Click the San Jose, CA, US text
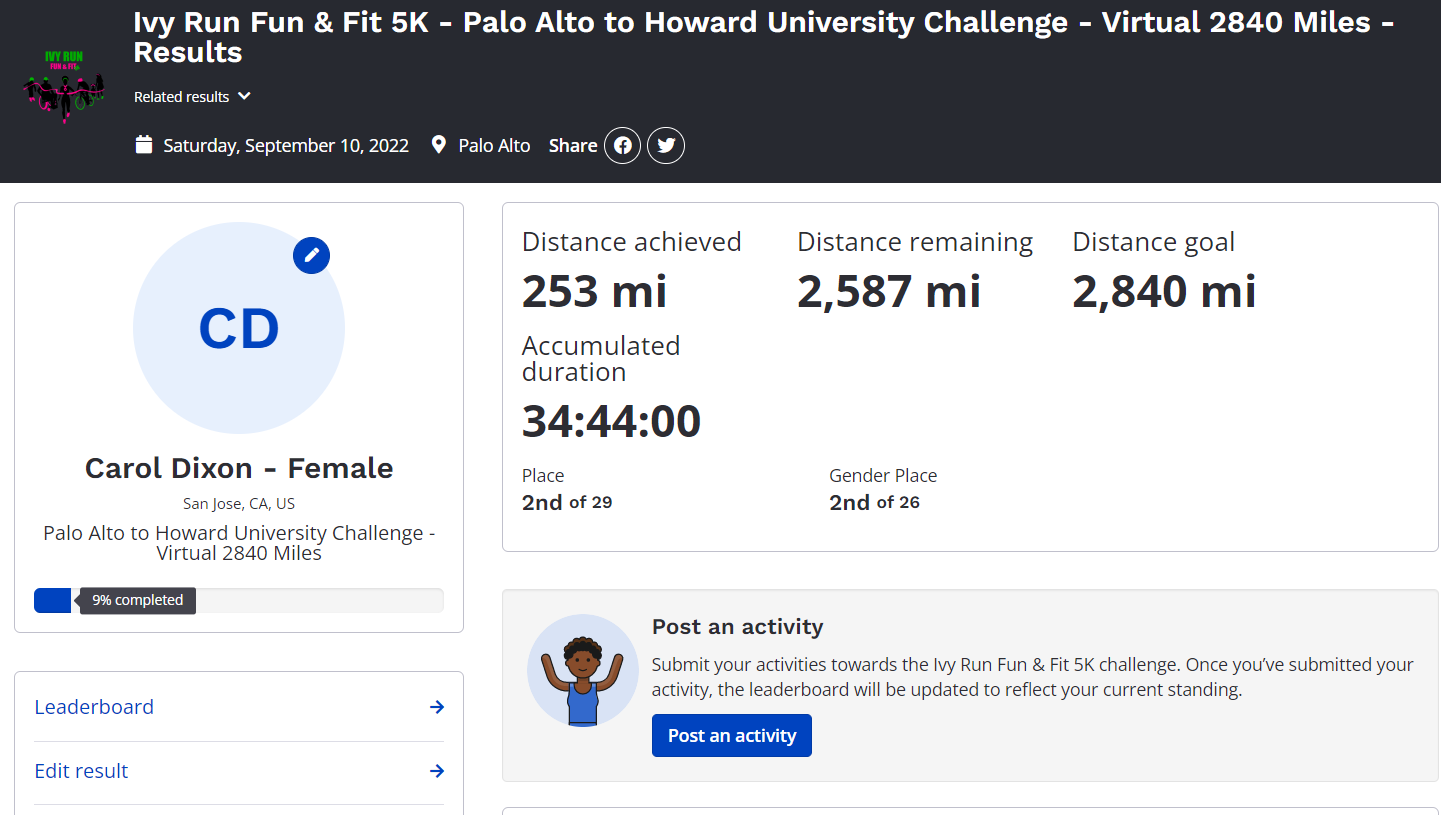The image size is (1441, 815). coord(239,503)
